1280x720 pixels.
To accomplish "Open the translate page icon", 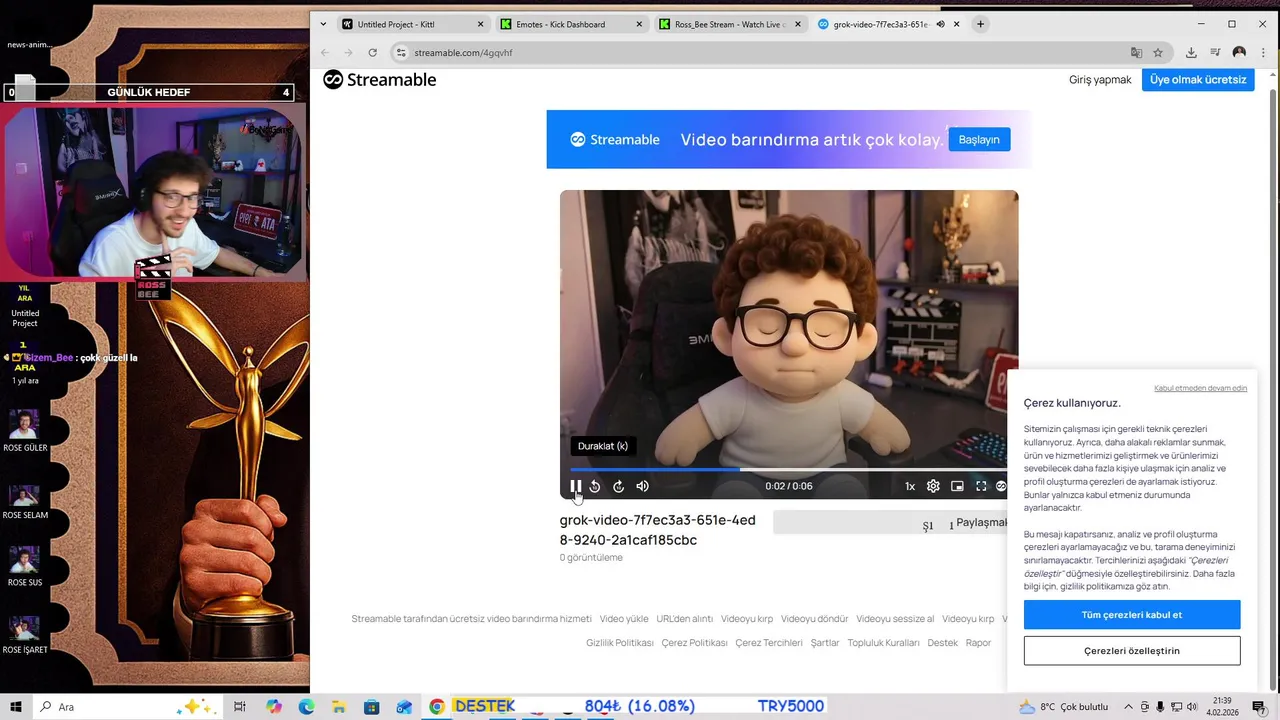I will [1136, 52].
